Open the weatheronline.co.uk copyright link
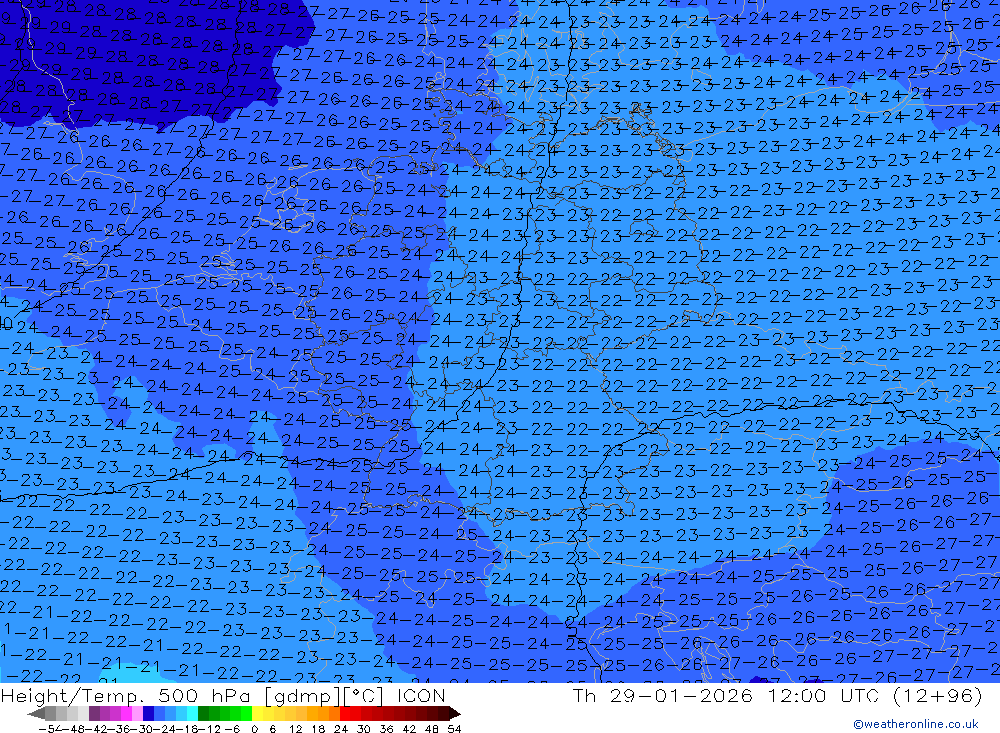 click(x=915, y=724)
